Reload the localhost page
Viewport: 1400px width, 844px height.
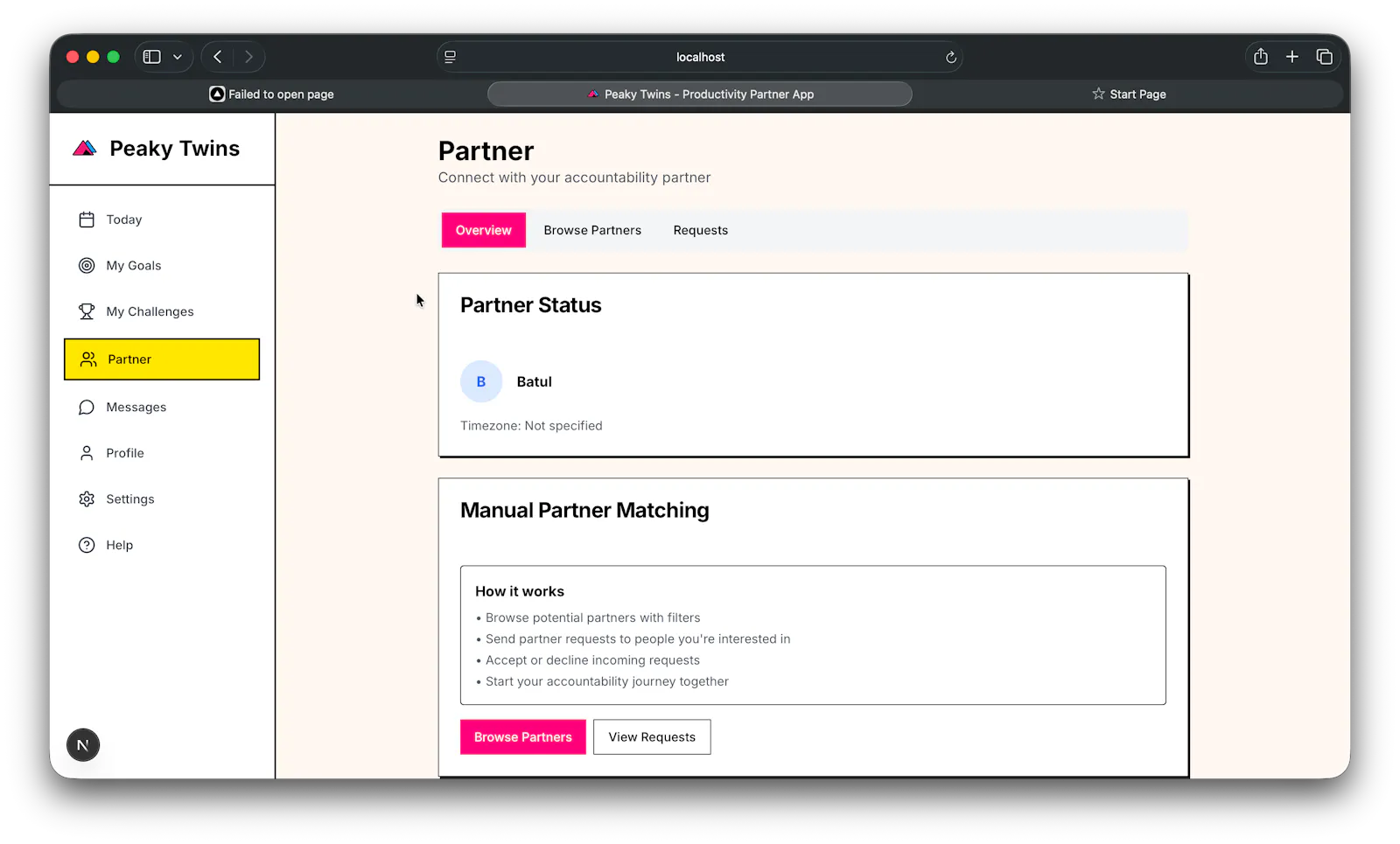[x=951, y=57]
